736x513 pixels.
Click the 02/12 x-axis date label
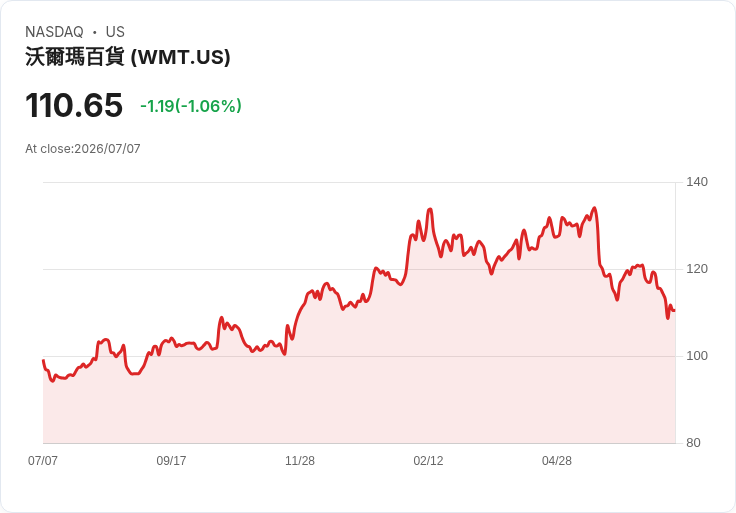428,460
